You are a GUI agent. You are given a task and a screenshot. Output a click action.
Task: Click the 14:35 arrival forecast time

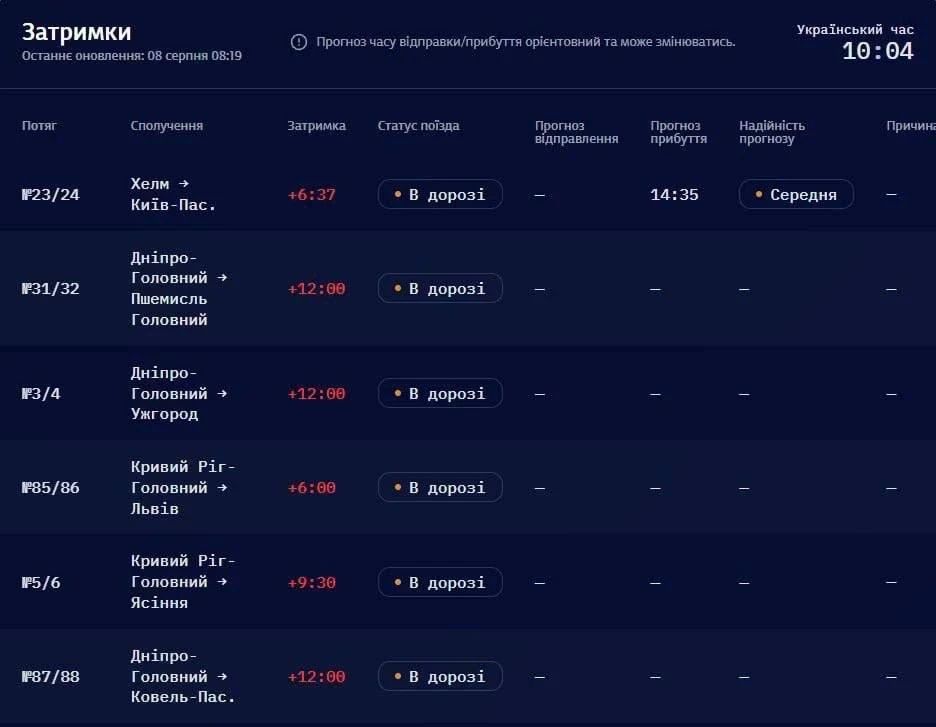[x=674, y=195]
